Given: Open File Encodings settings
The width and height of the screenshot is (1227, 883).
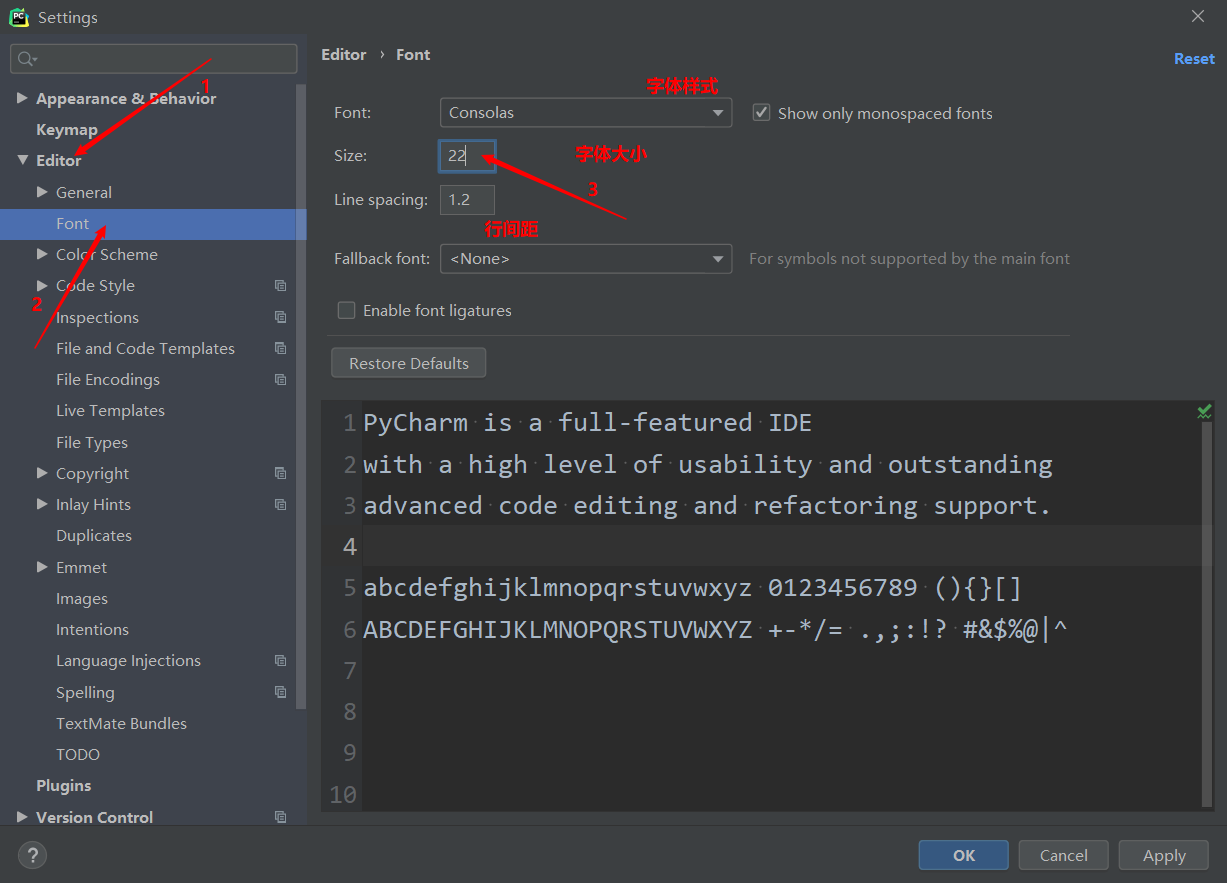Looking at the screenshot, I should (x=108, y=379).
